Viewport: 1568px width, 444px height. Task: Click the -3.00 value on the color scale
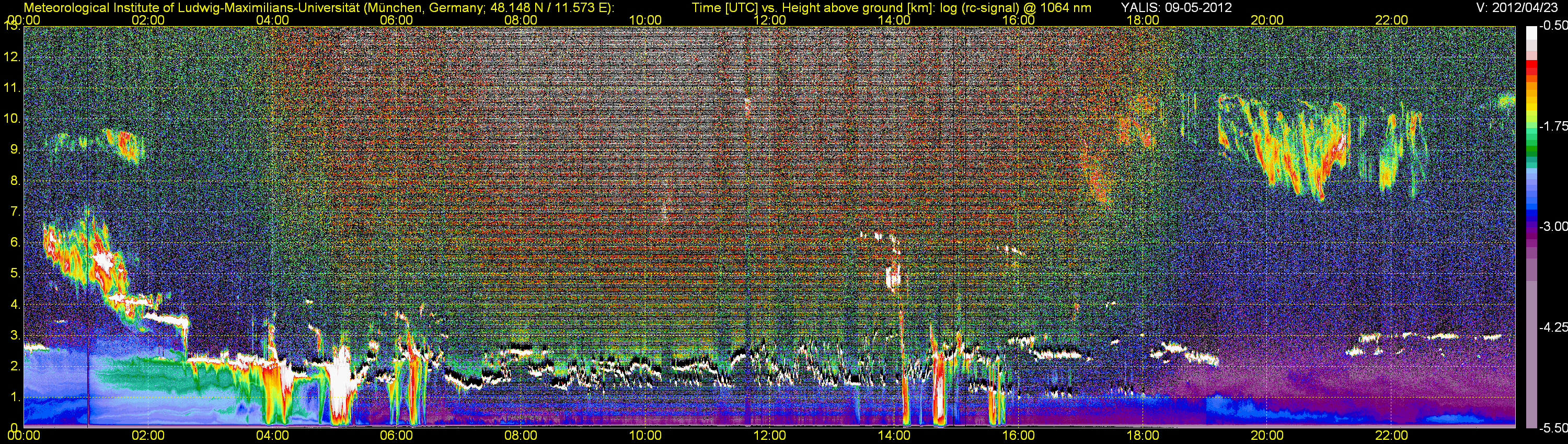click(1553, 226)
